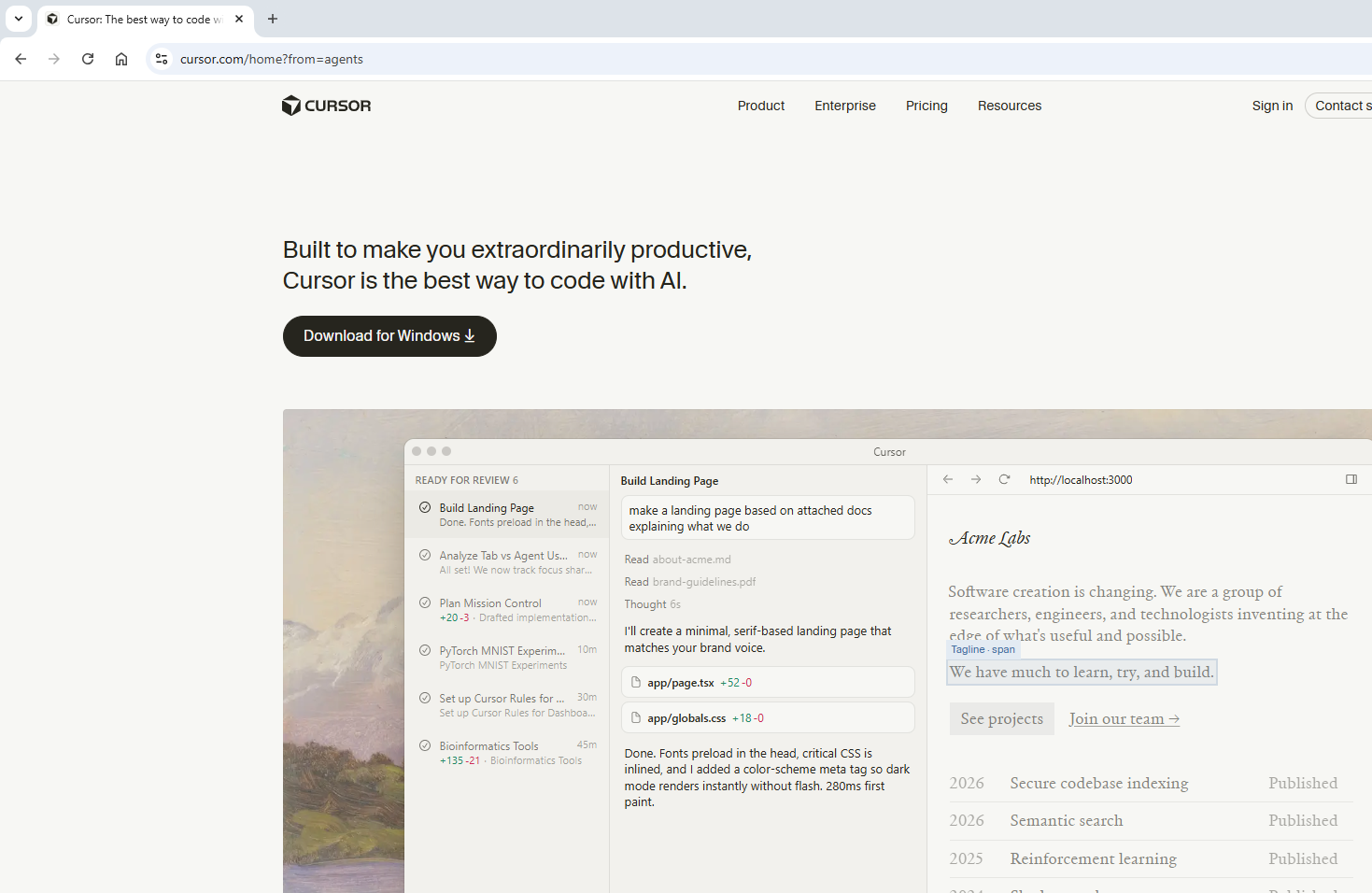Click the 'Semantic search' row
Image resolution: width=1372 pixels, height=893 pixels.
coord(1151,821)
